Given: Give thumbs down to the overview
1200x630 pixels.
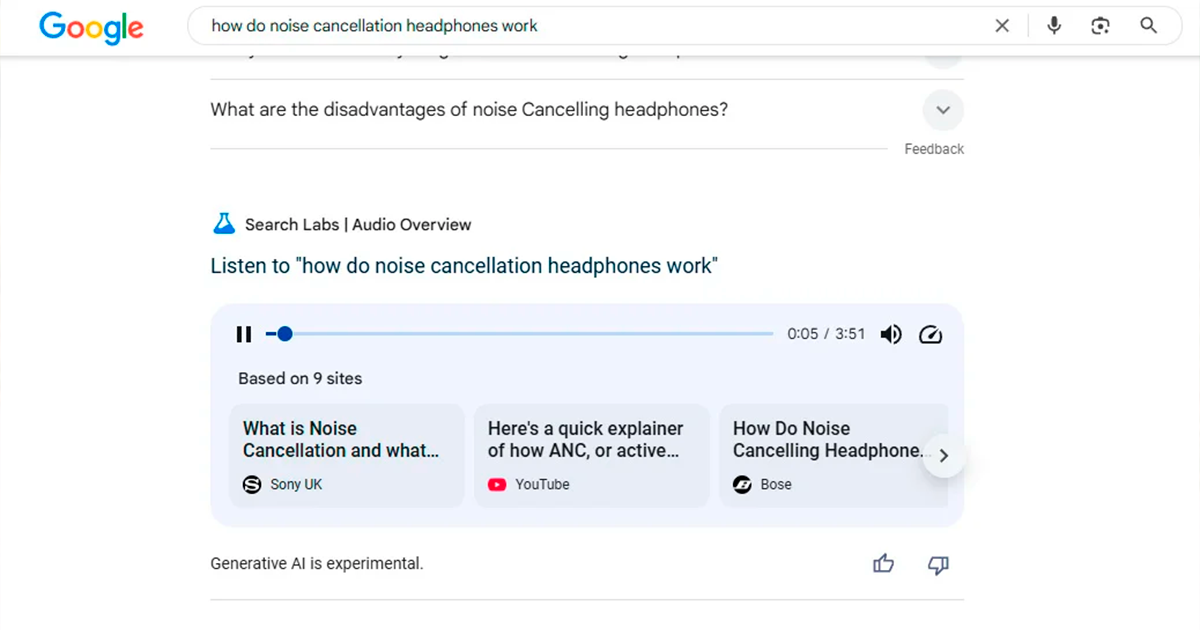Looking at the screenshot, I should point(938,565).
